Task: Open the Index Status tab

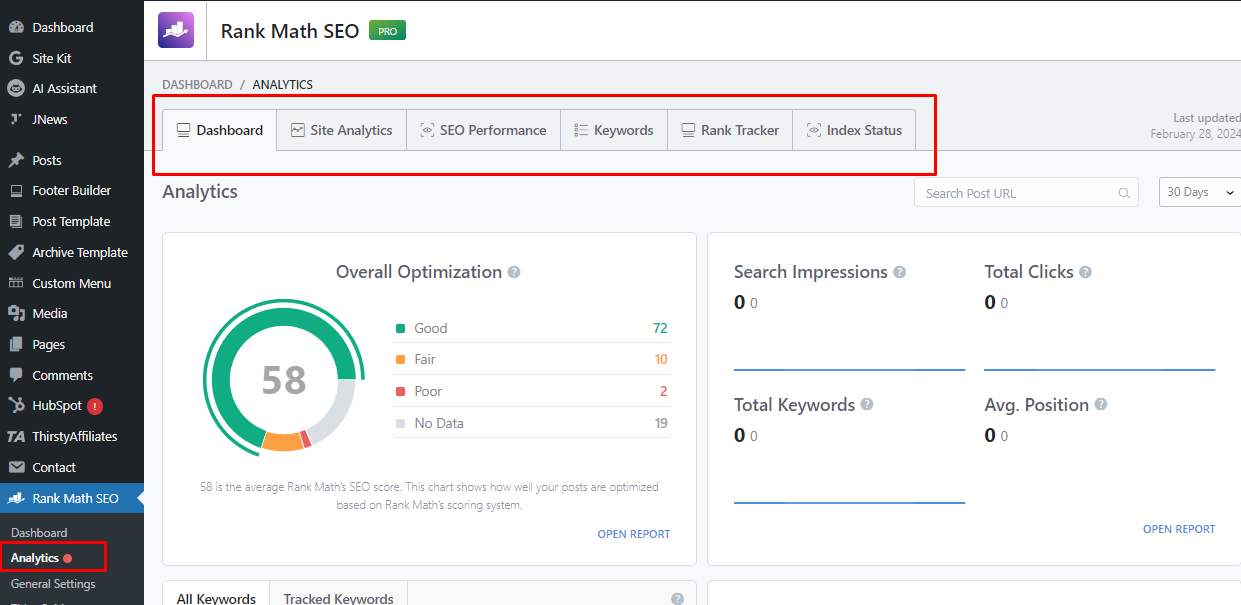Action: 854,130
